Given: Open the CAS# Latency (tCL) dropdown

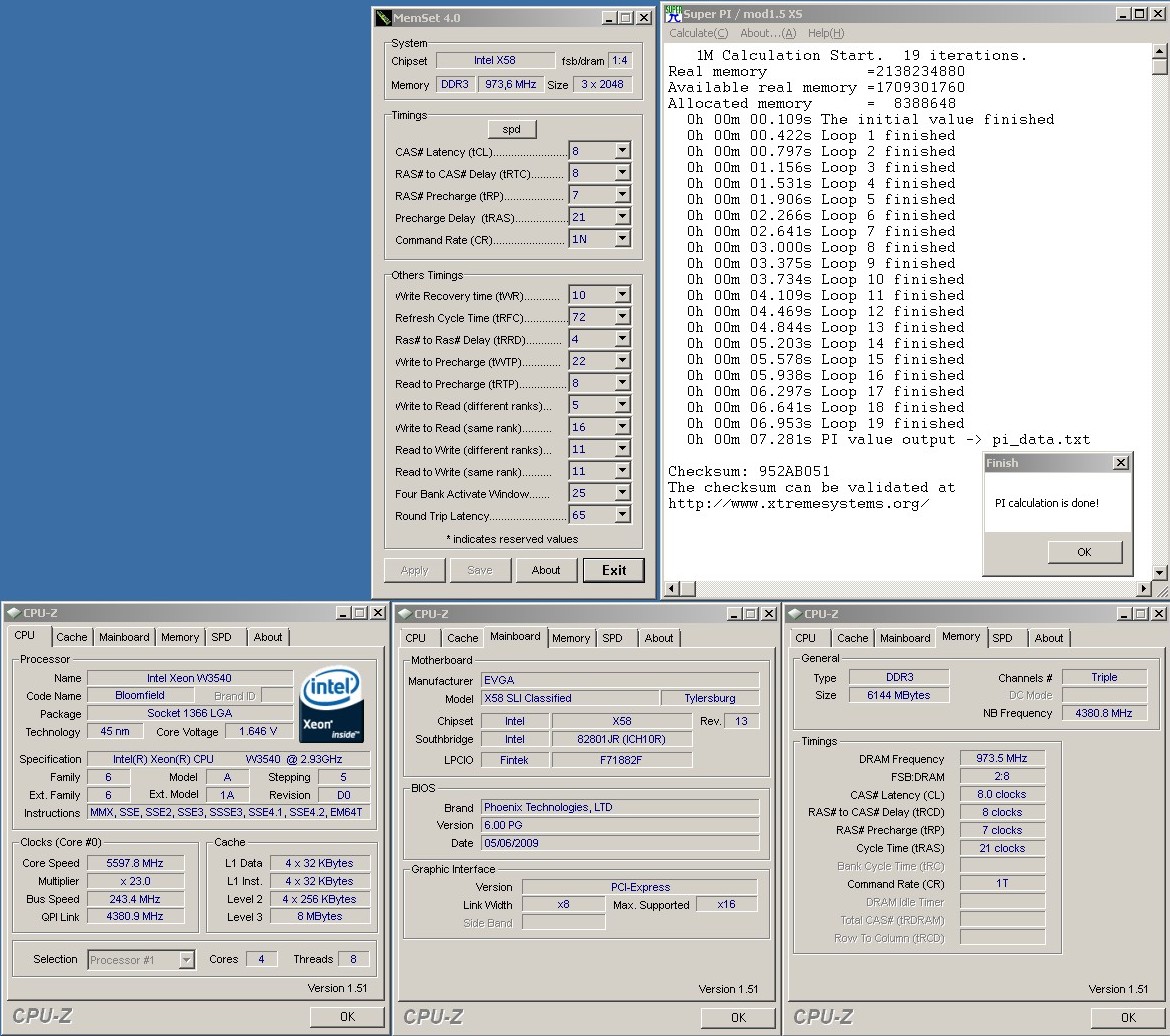Looking at the screenshot, I should tap(622, 151).
